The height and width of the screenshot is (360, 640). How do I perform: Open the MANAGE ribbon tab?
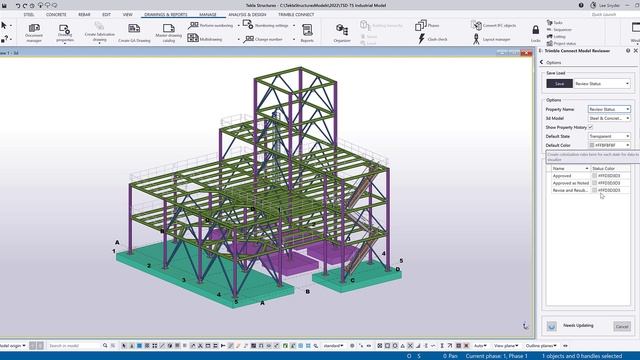208,15
